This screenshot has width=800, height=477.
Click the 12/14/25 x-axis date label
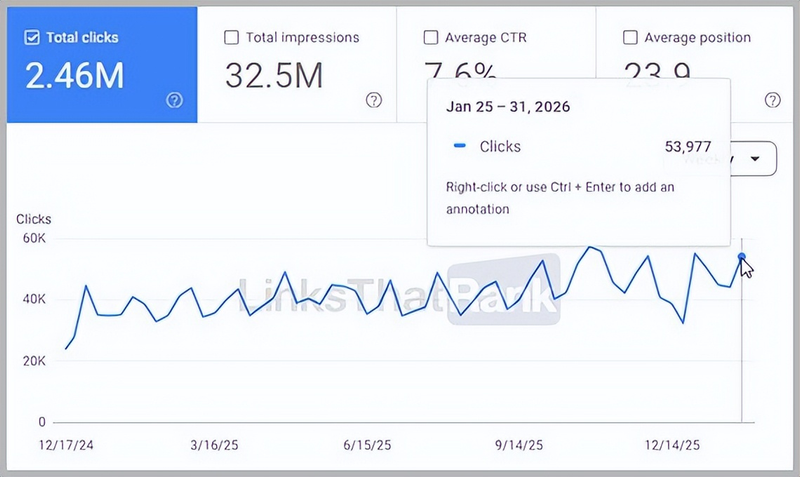pos(672,444)
